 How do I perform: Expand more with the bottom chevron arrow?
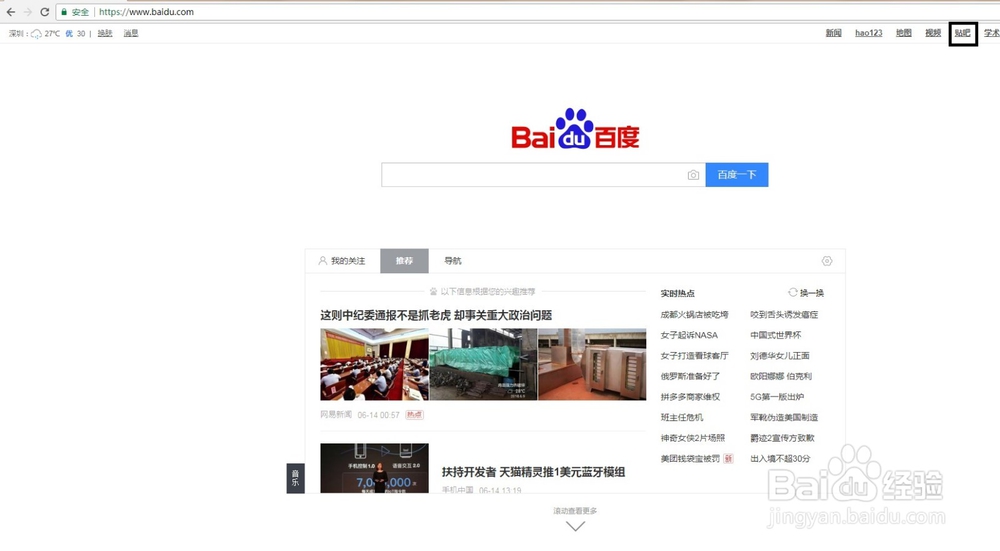tap(575, 526)
